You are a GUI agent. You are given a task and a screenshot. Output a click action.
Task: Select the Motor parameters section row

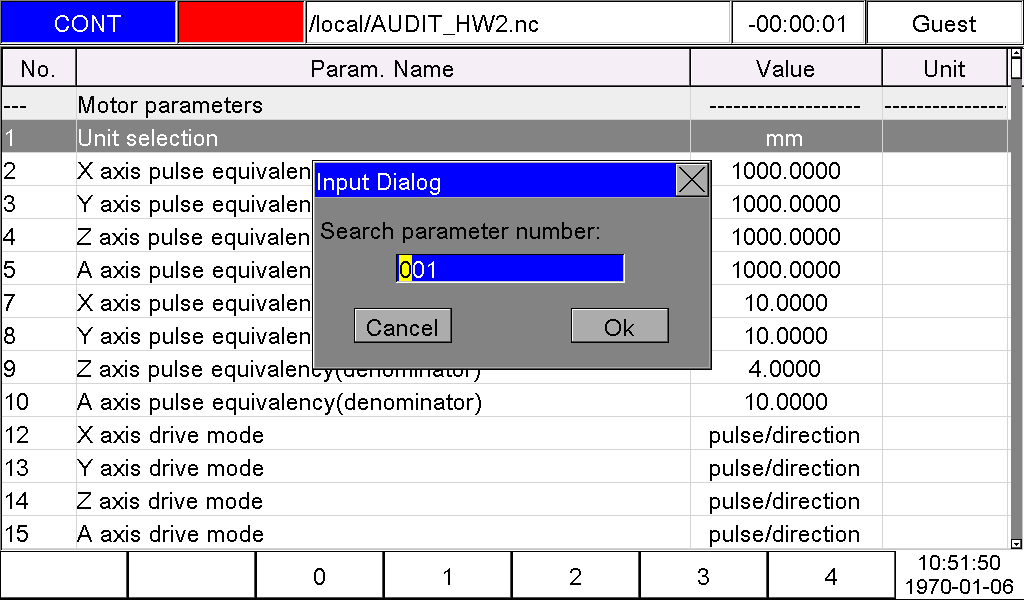click(505, 104)
